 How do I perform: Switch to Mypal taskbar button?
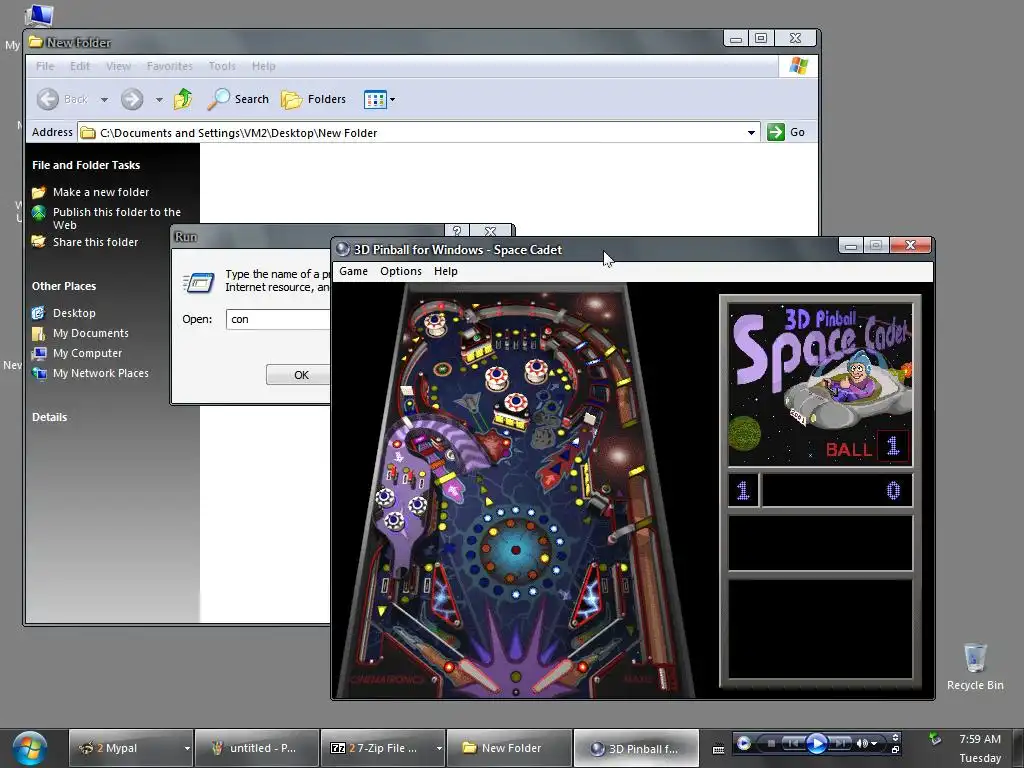point(124,748)
